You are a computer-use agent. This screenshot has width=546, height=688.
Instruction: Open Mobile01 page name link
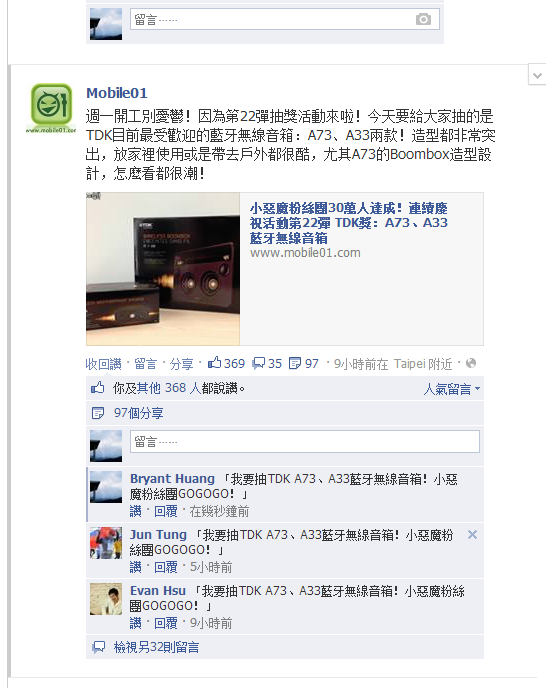pos(117,93)
